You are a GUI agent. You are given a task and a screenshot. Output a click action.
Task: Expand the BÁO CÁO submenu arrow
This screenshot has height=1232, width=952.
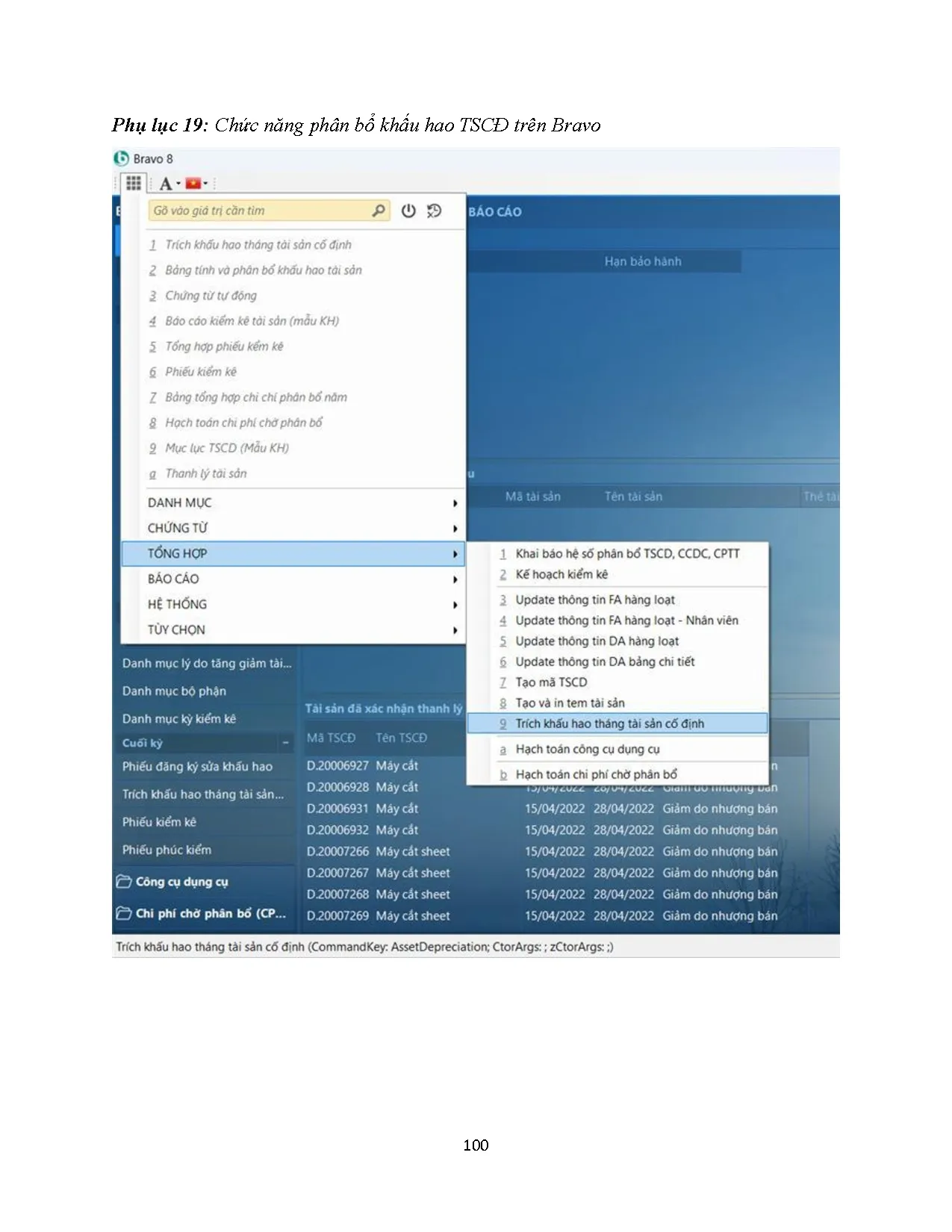(455, 579)
